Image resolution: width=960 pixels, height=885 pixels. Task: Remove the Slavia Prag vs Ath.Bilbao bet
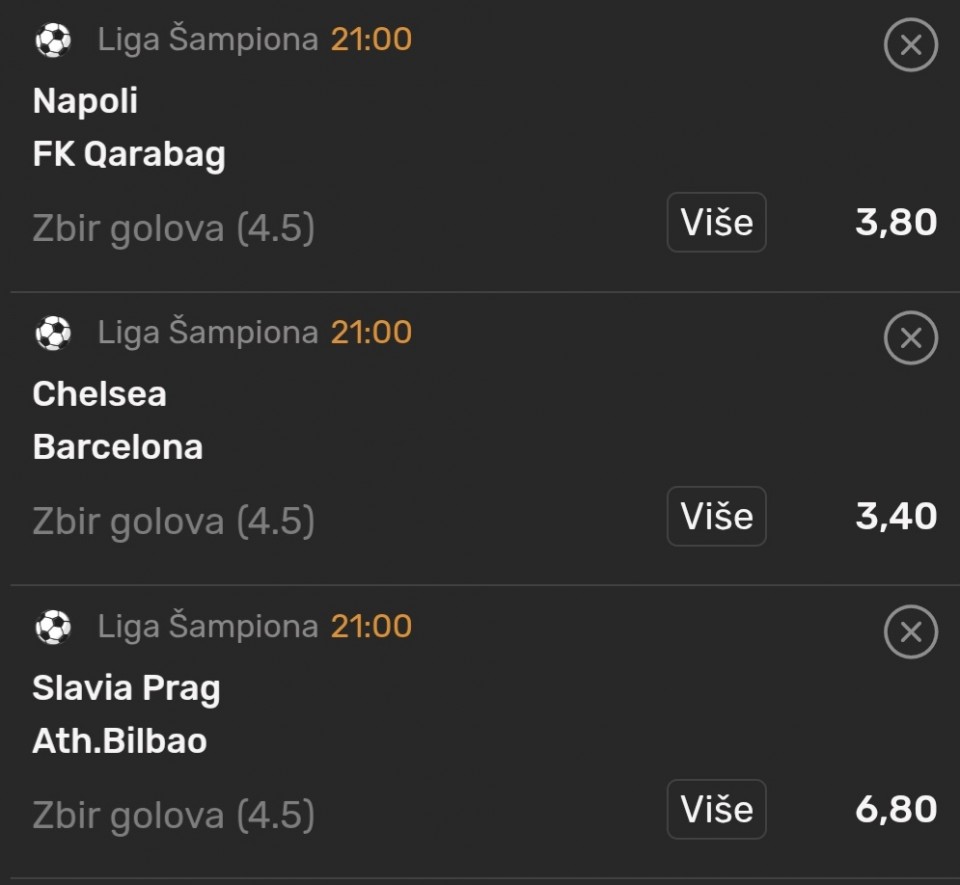910,632
